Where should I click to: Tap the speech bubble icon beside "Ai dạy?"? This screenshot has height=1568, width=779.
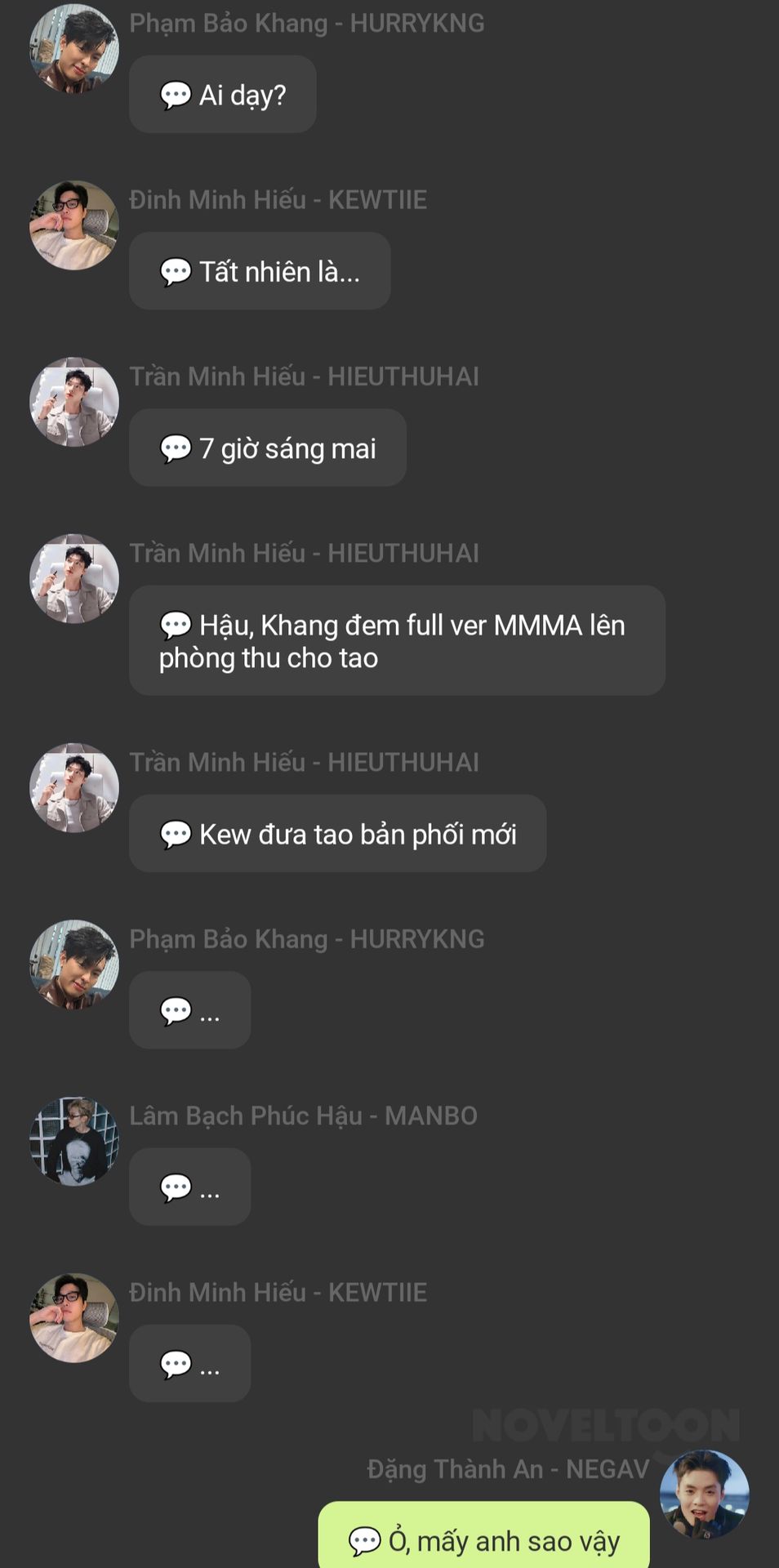coord(175,96)
